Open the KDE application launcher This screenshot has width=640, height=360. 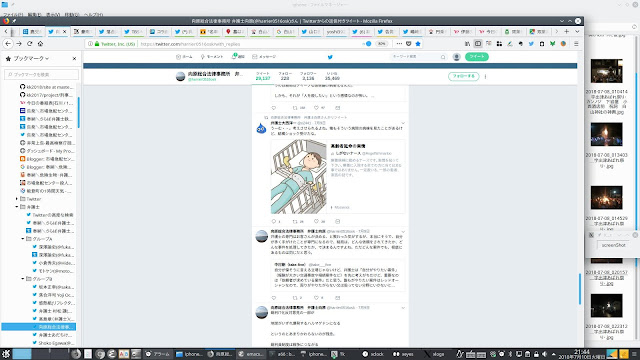pos(6,354)
